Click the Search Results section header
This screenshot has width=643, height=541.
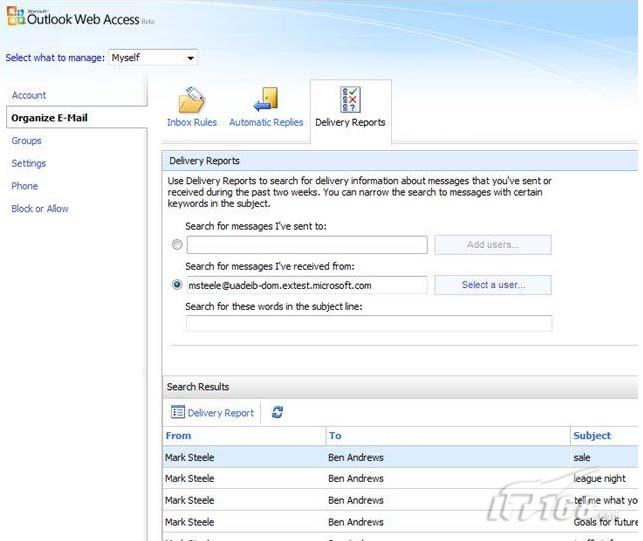coord(401,387)
